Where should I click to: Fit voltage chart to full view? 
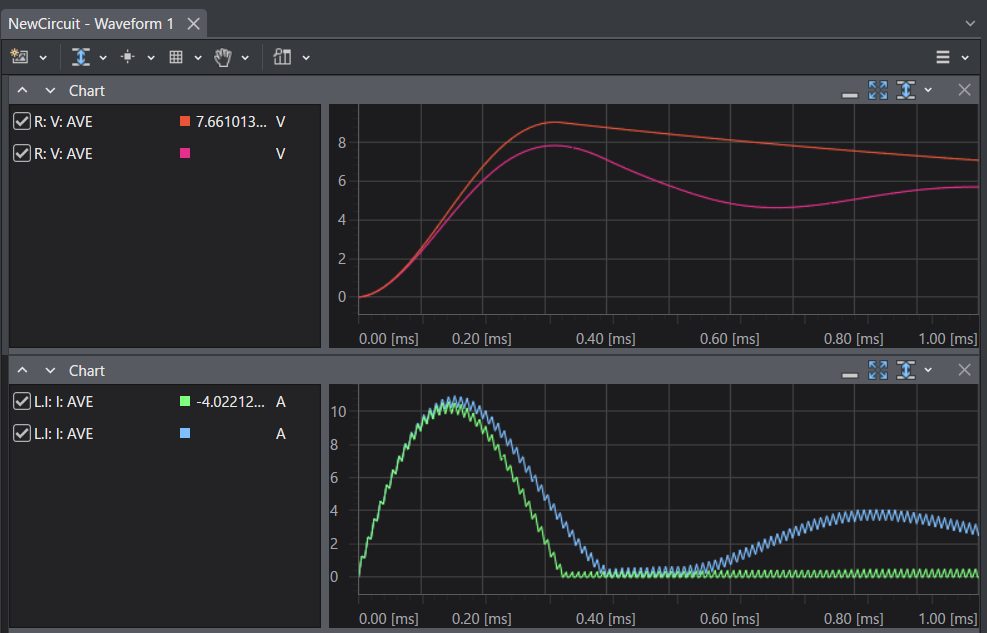[877, 90]
